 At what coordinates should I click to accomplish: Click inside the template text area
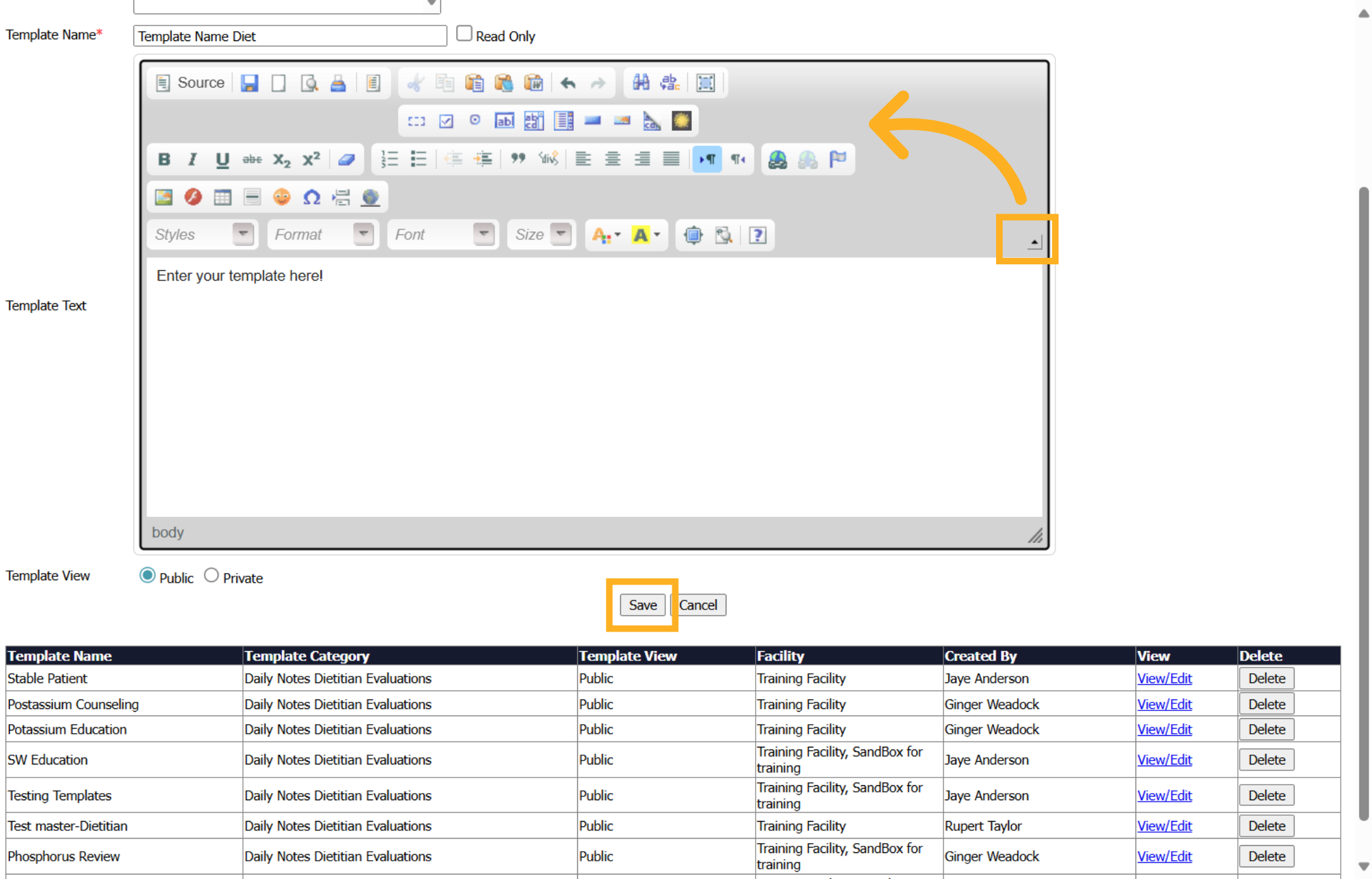593,387
